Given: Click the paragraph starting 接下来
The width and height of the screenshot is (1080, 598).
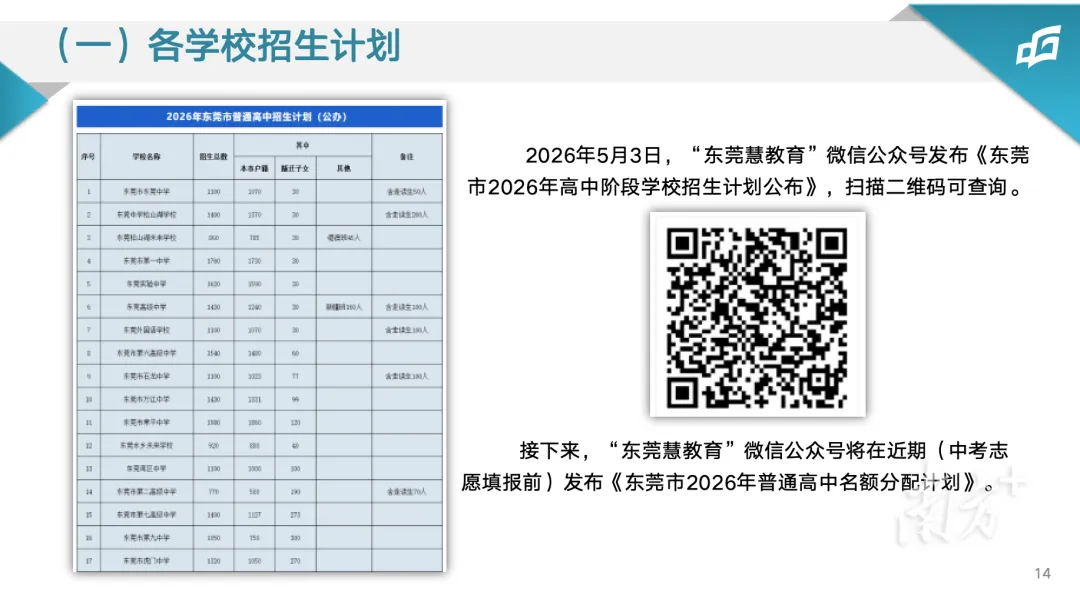Looking at the screenshot, I should pos(734,466).
